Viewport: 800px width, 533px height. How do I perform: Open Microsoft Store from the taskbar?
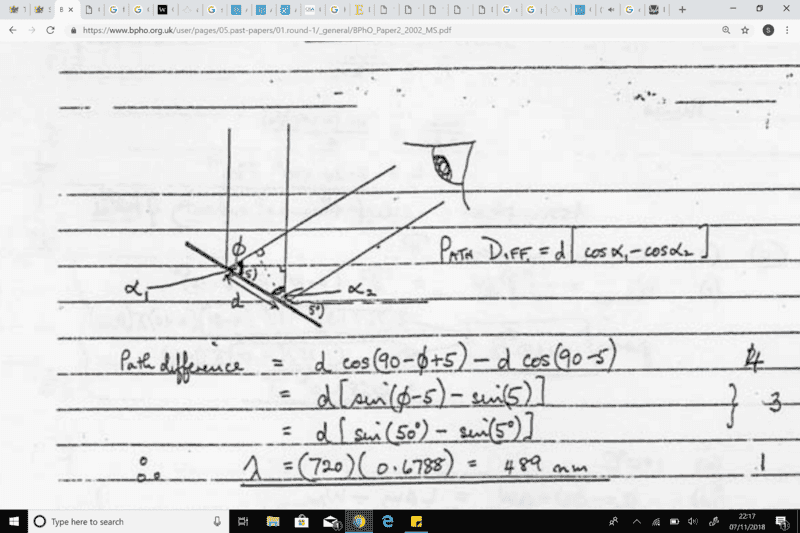pyautogui.click(x=302, y=521)
